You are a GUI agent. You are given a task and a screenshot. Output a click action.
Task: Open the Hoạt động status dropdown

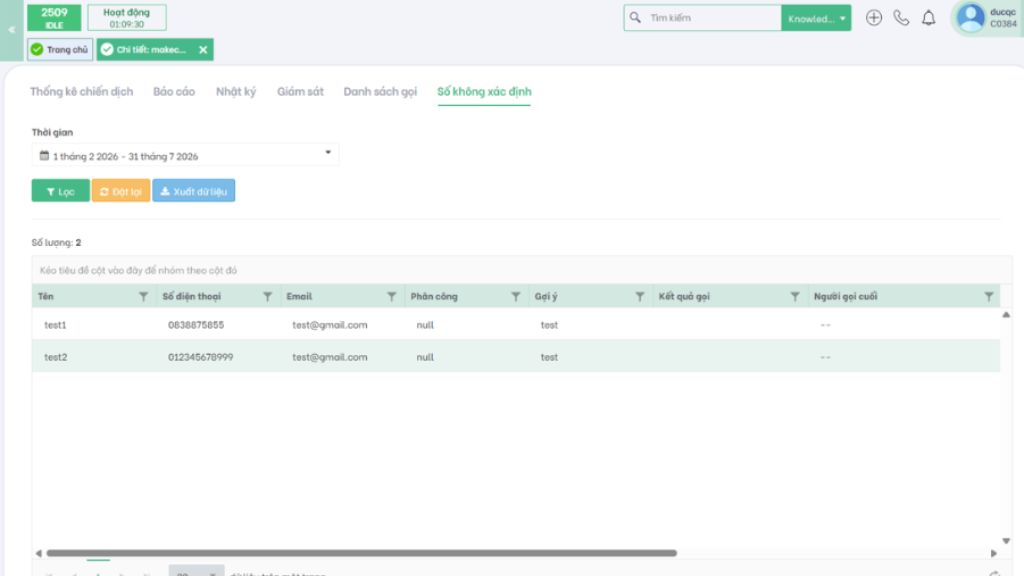coord(127,18)
